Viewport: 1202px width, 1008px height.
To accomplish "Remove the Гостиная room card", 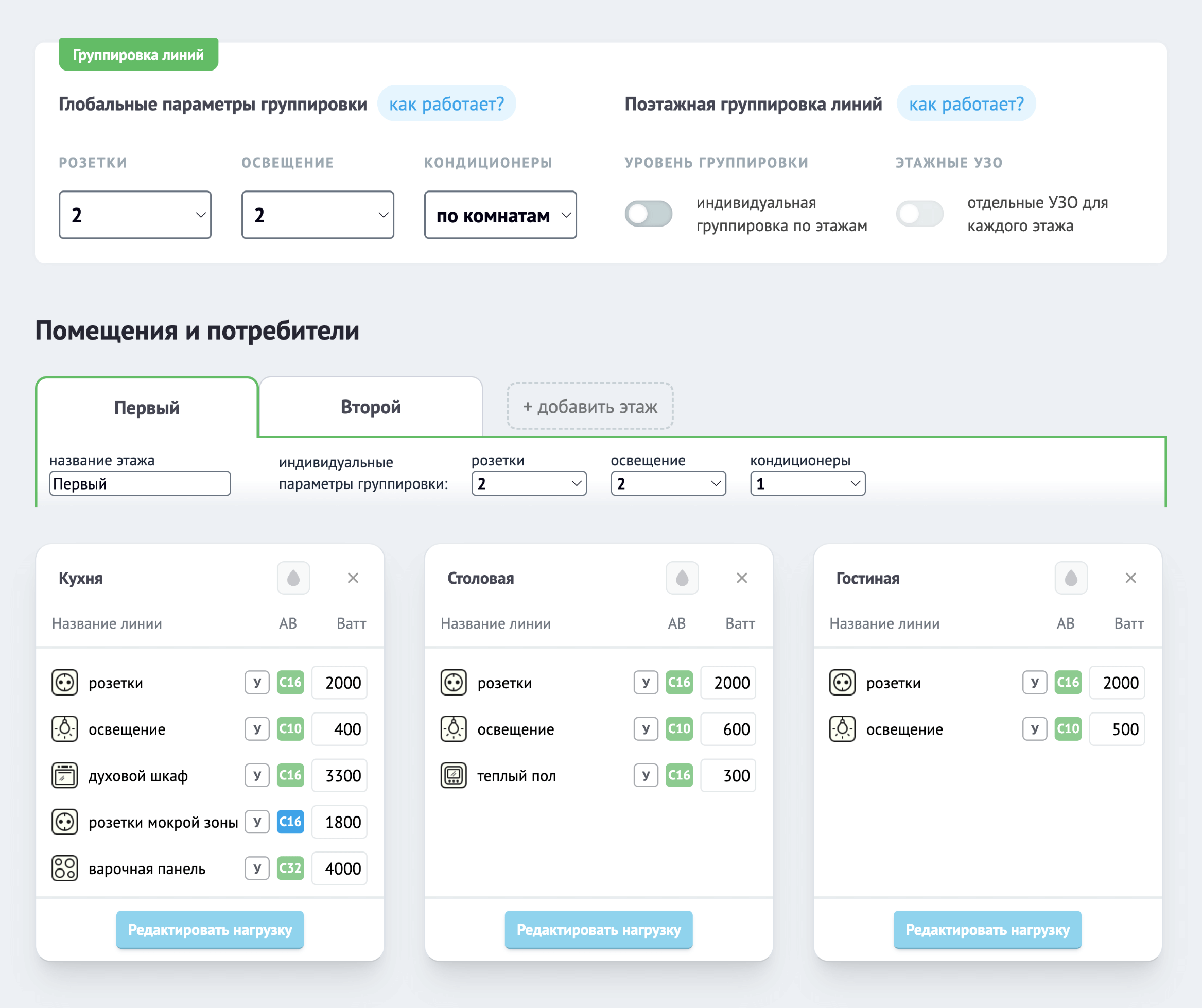I will 1130,578.
